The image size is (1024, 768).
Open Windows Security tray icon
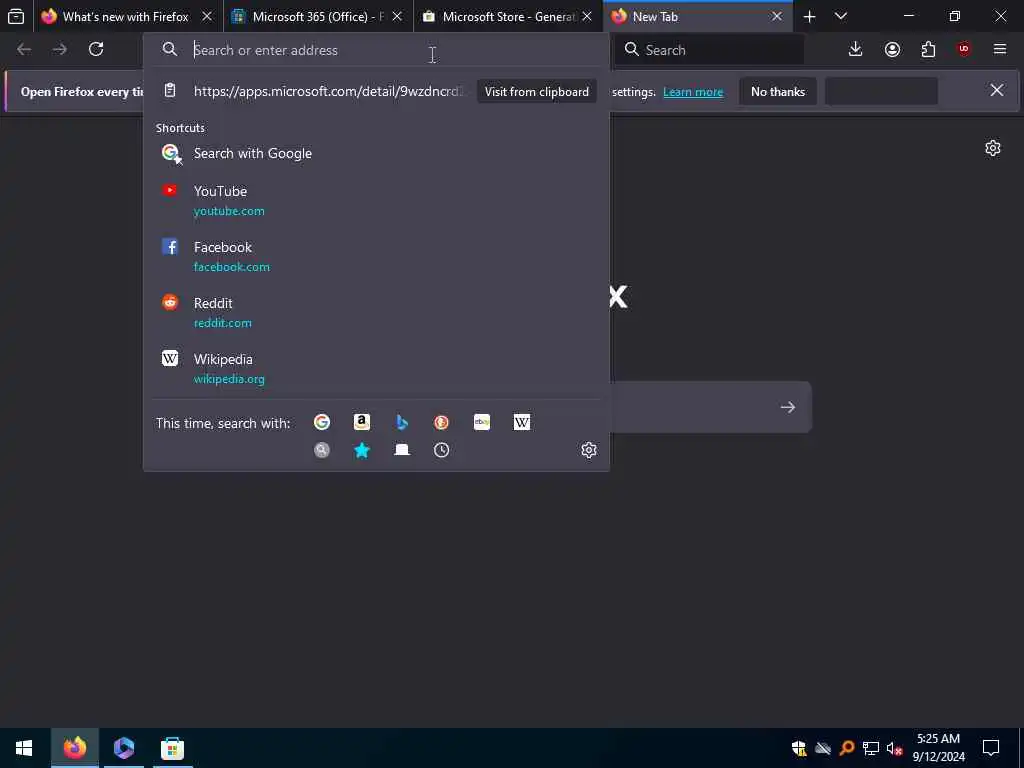coord(799,748)
